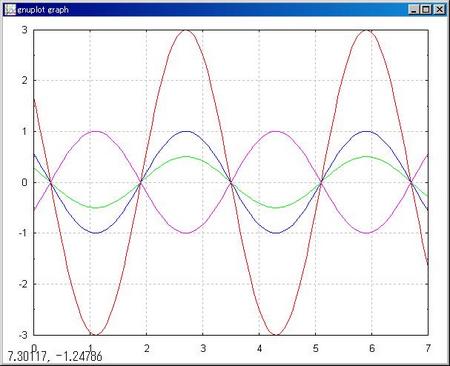
Task: Minimize the gnuplot graph window
Action: [x=414, y=10]
